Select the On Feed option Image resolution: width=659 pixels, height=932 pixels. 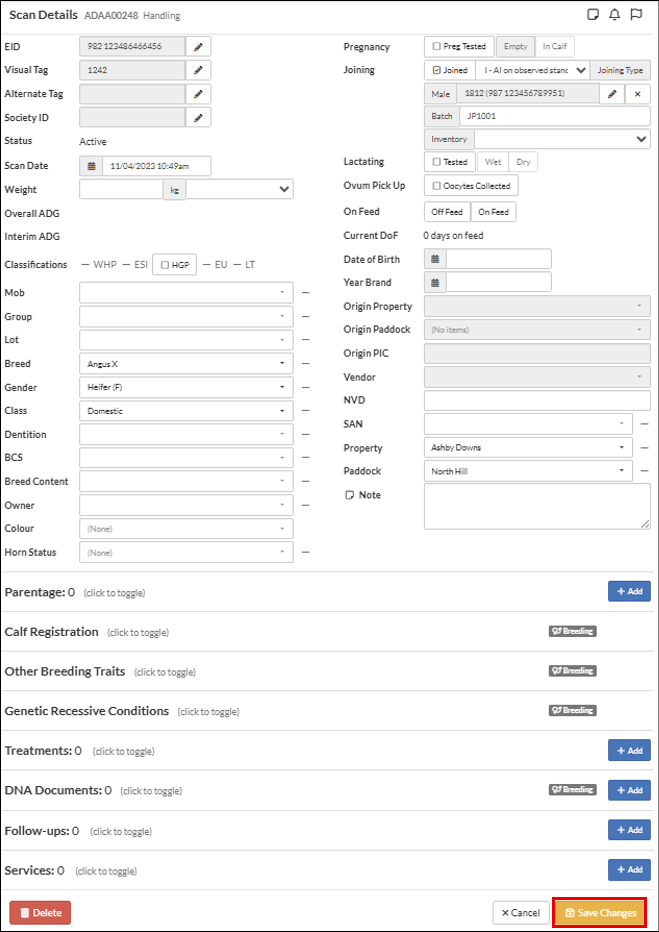pyautogui.click(x=494, y=212)
